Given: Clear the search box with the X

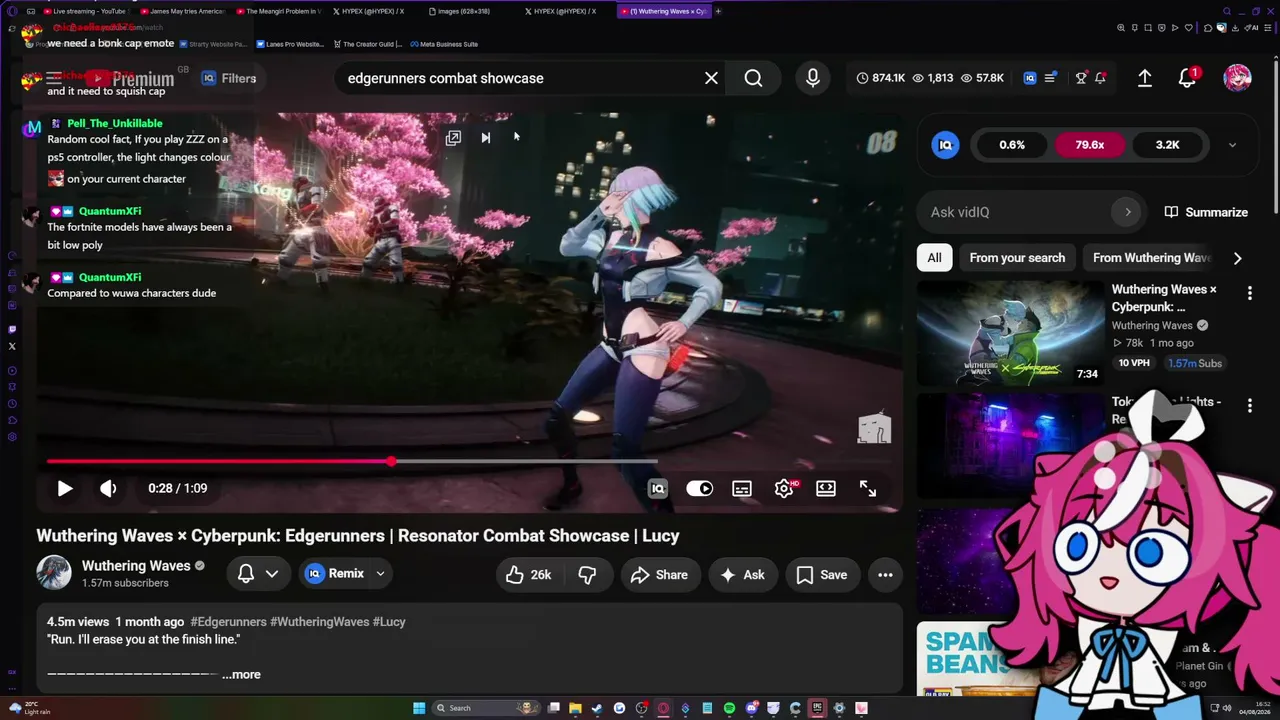Looking at the screenshot, I should click(x=711, y=78).
